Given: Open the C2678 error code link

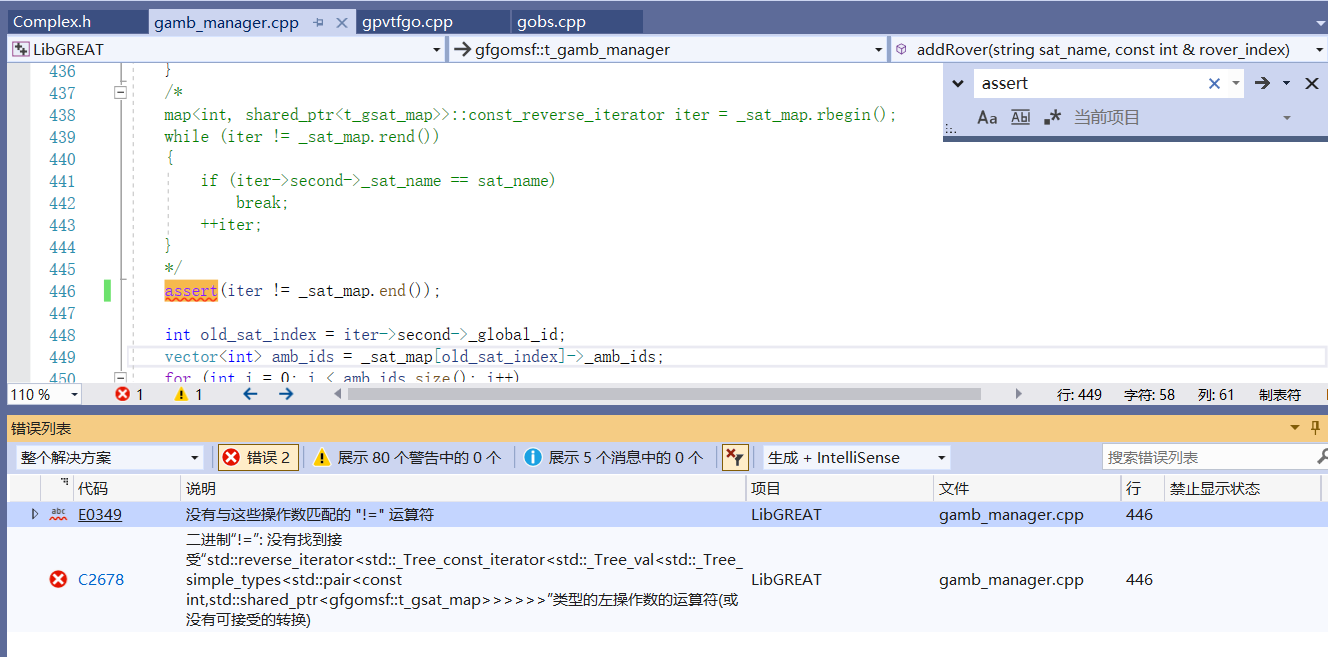Looking at the screenshot, I should (x=101, y=579).
